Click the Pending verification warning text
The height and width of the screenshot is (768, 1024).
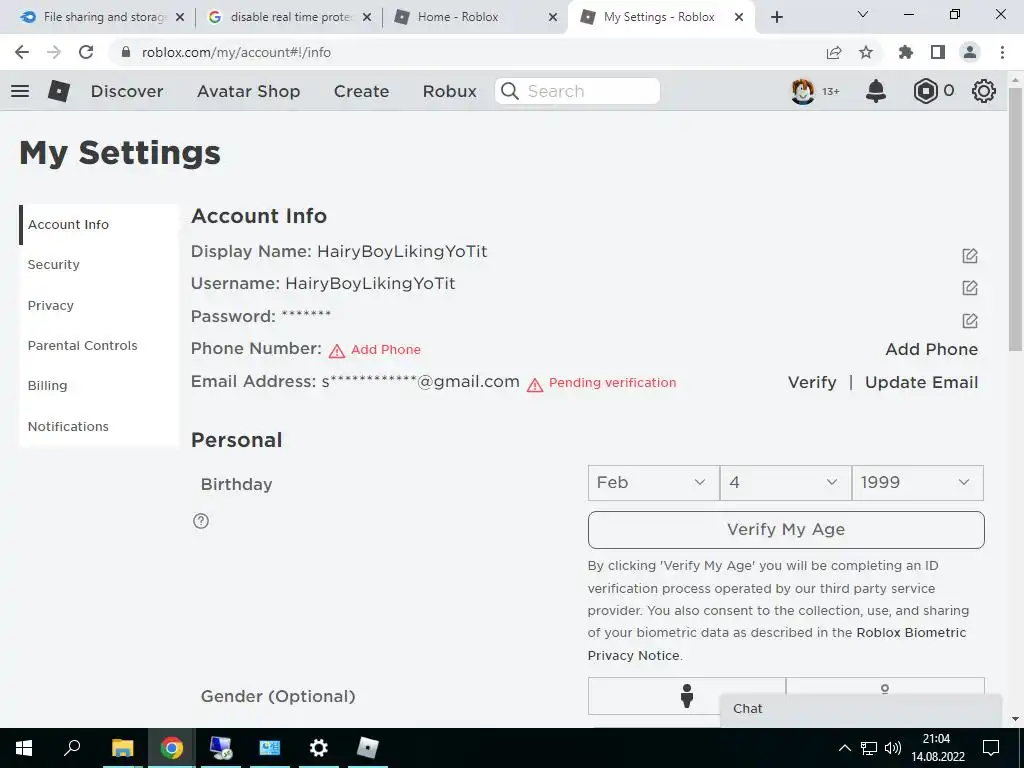click(x=613, y=383)
